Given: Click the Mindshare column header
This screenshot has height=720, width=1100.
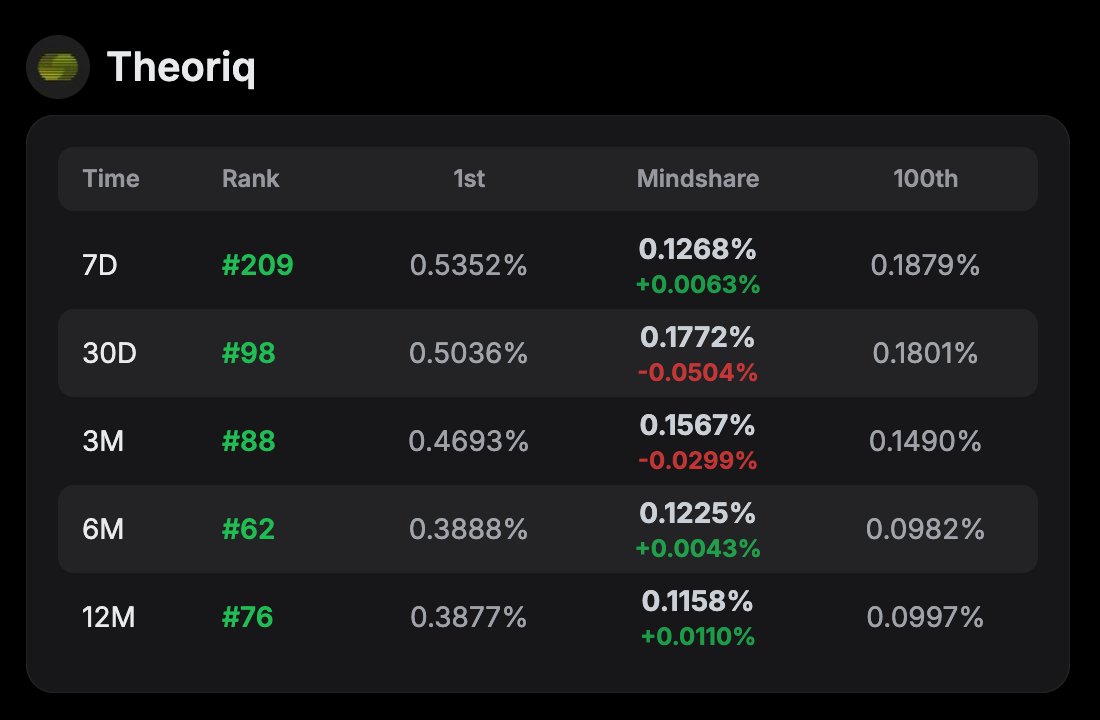Looking at the screenshot, I should tap(697, 178).
